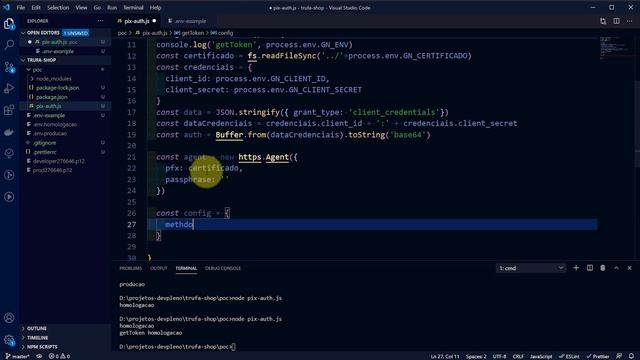Click Prettier status in status bar

pos(598,356)
